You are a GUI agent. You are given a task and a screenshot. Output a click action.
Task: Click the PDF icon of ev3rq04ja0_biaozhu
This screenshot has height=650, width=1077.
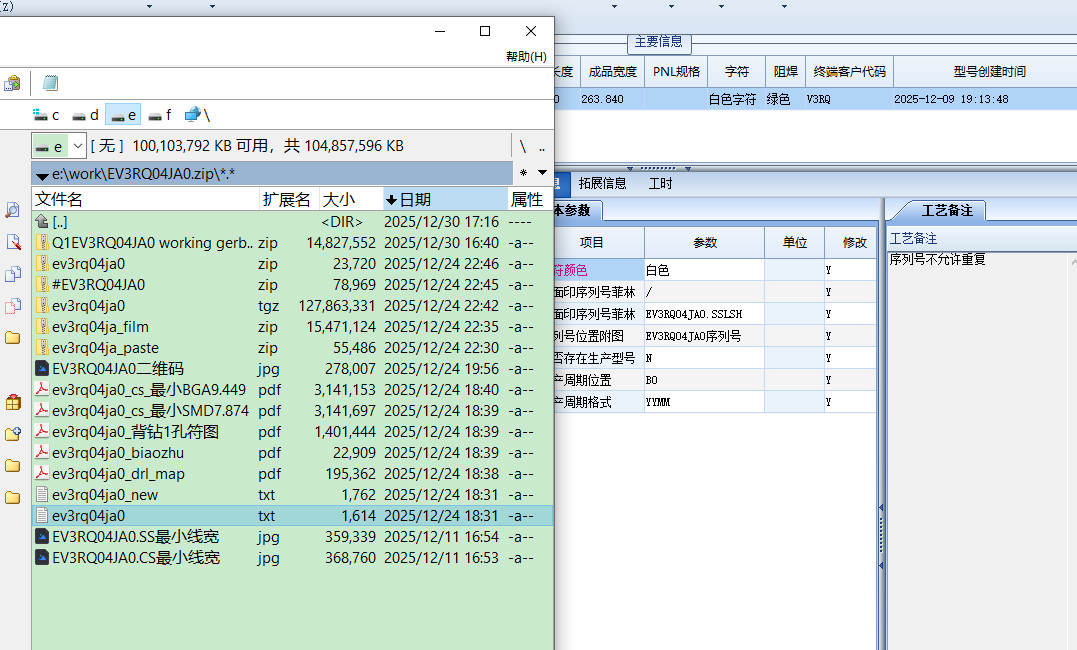pyautogui.click(x=42, y=452)
